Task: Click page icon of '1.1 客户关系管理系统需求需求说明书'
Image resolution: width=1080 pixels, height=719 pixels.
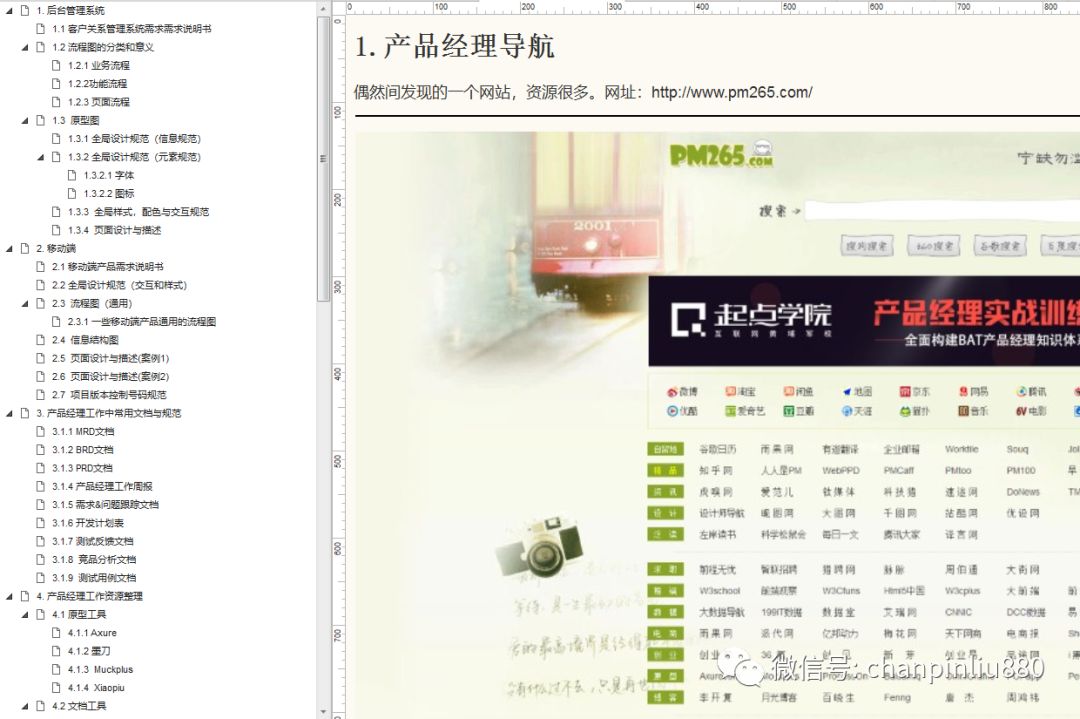Action: [x=41, y=28]
